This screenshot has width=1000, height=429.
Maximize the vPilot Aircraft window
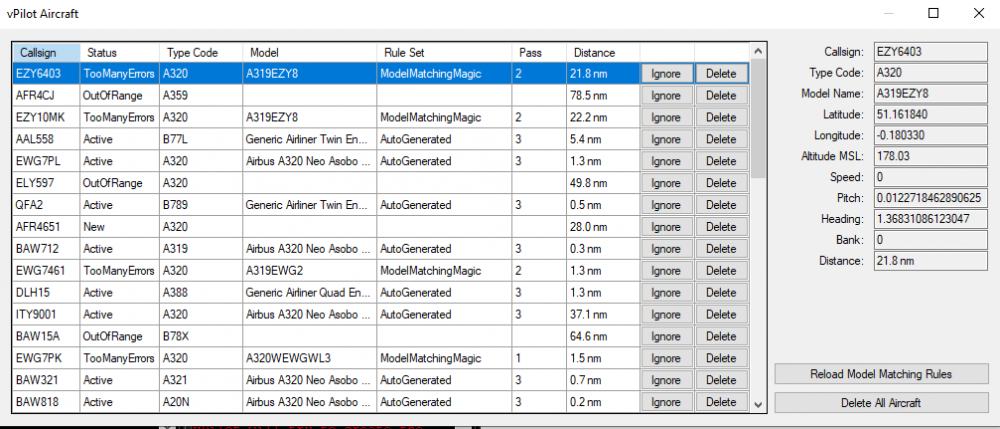click(x=933, y=13)
